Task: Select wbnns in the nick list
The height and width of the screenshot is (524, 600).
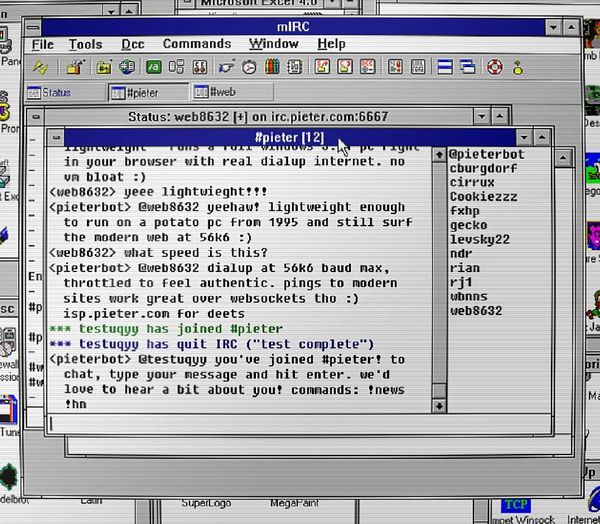Action: (468, 296)
